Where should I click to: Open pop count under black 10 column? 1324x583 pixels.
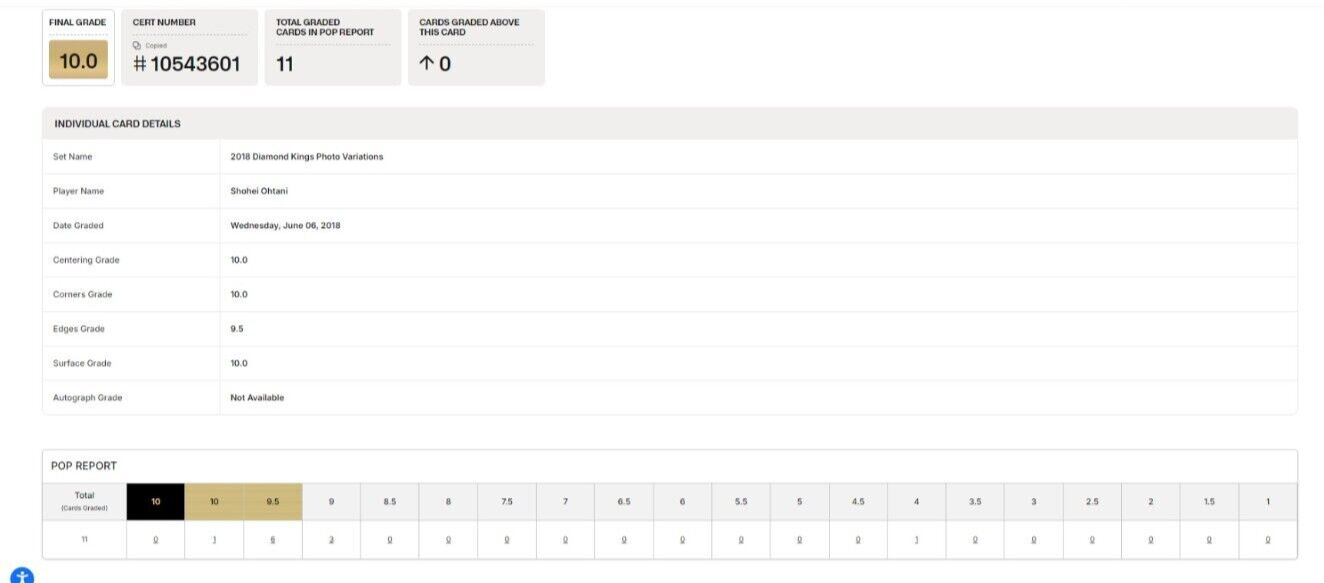[x=156, y=539]
